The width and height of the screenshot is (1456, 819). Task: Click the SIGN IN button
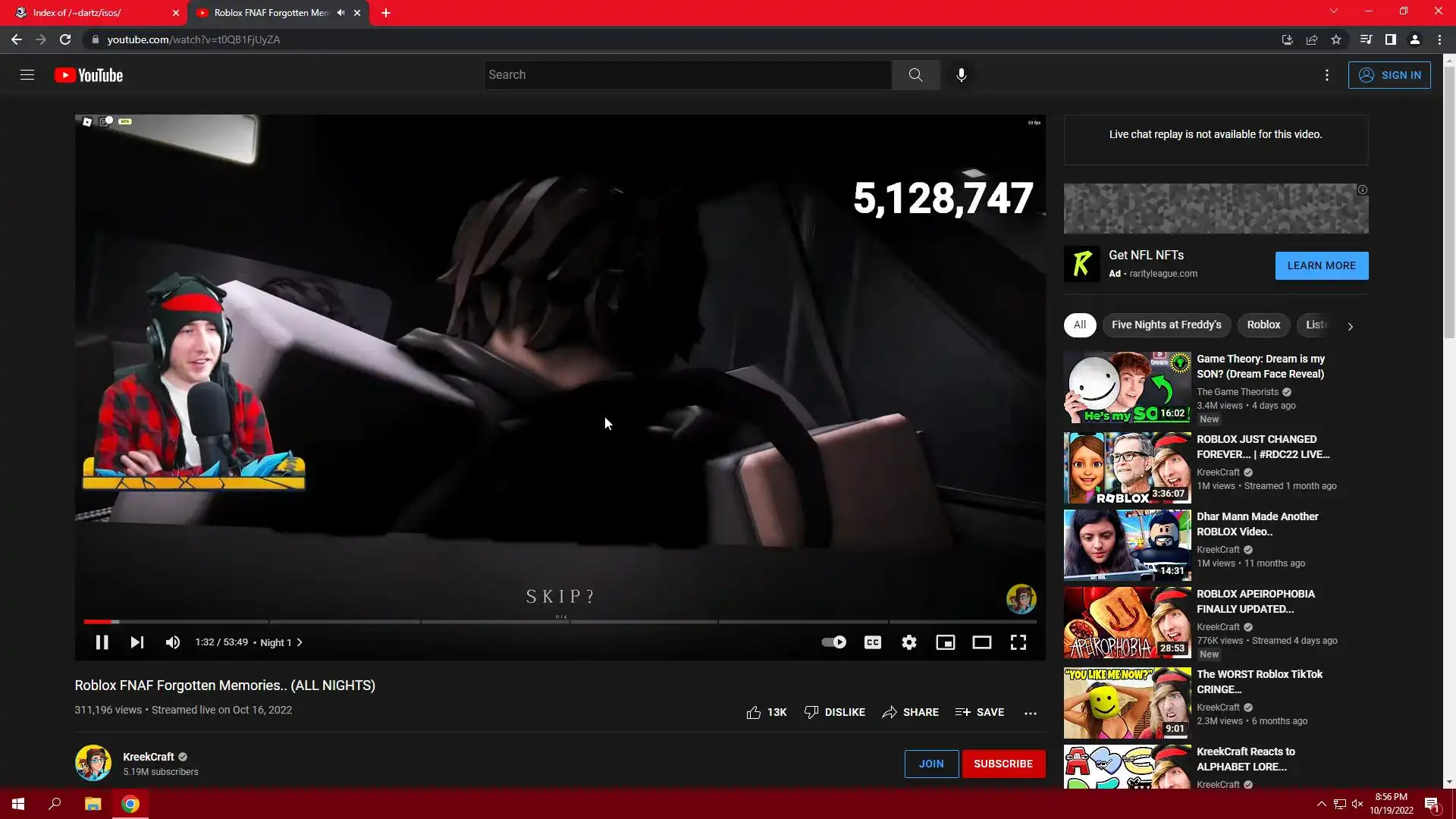point(1389,75)
